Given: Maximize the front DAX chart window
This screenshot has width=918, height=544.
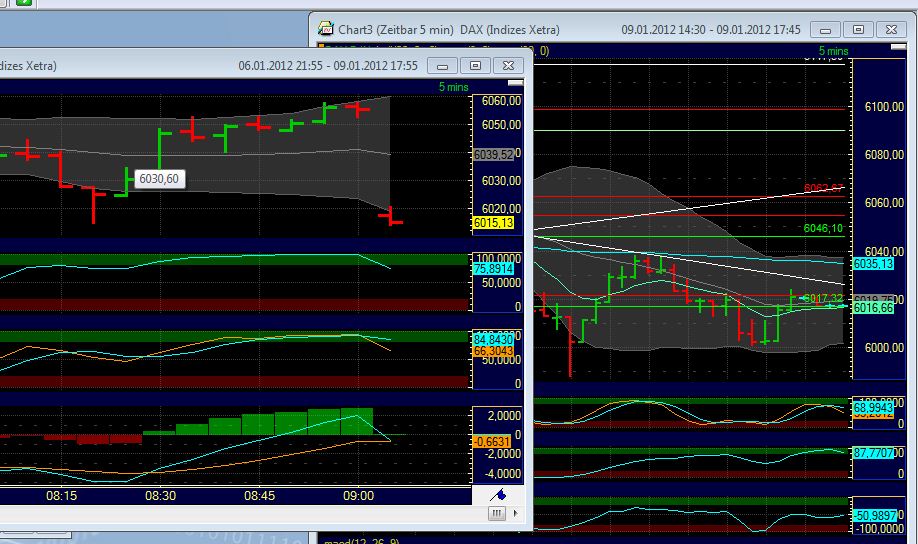Looking at the screenshot, I should (476, 66).
